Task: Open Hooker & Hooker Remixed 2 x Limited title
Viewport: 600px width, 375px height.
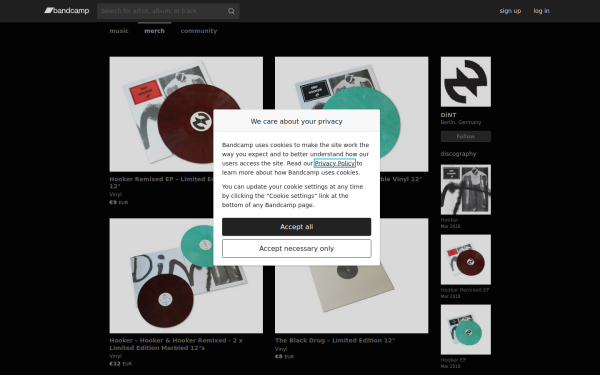Action: point(176,344)
